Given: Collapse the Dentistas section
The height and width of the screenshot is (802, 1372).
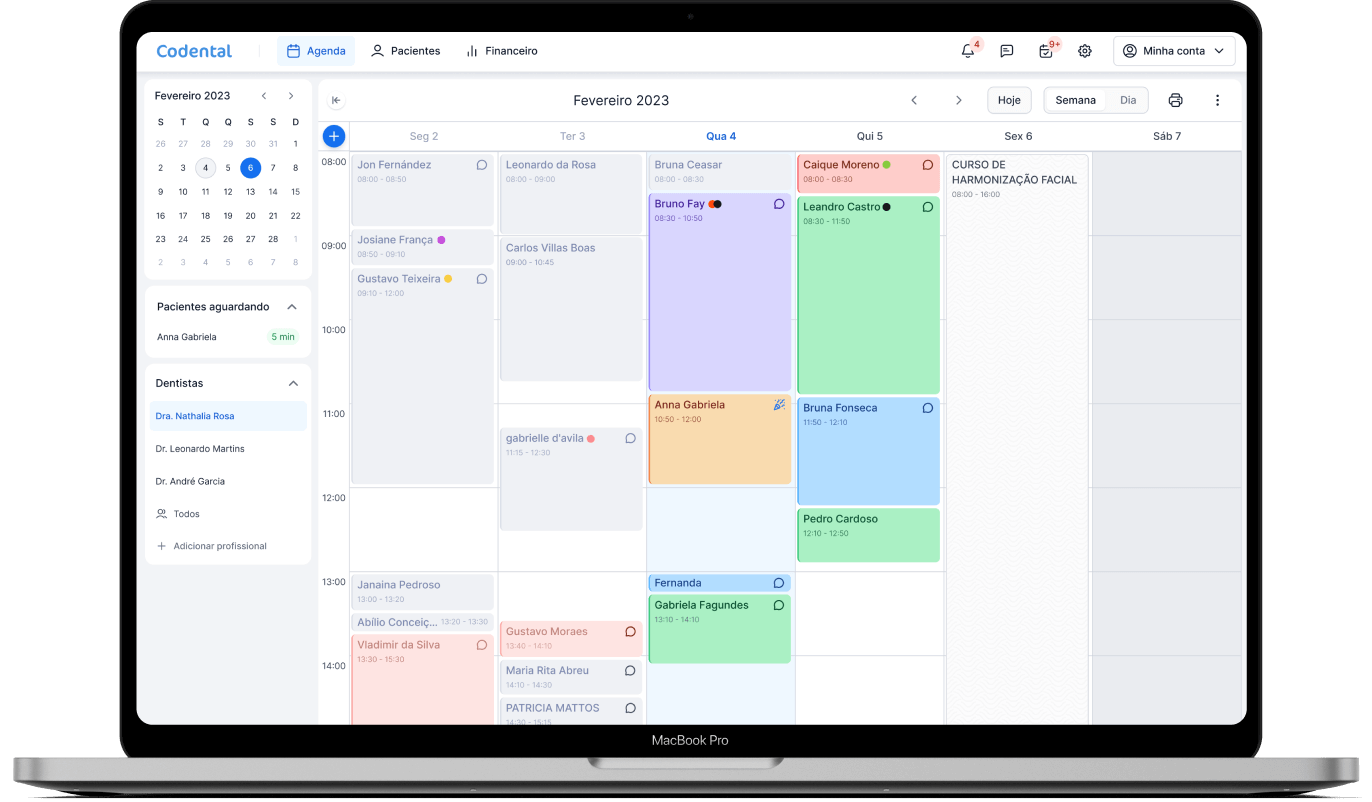Looking at the screenshot, I should click(x=293, y=383).
